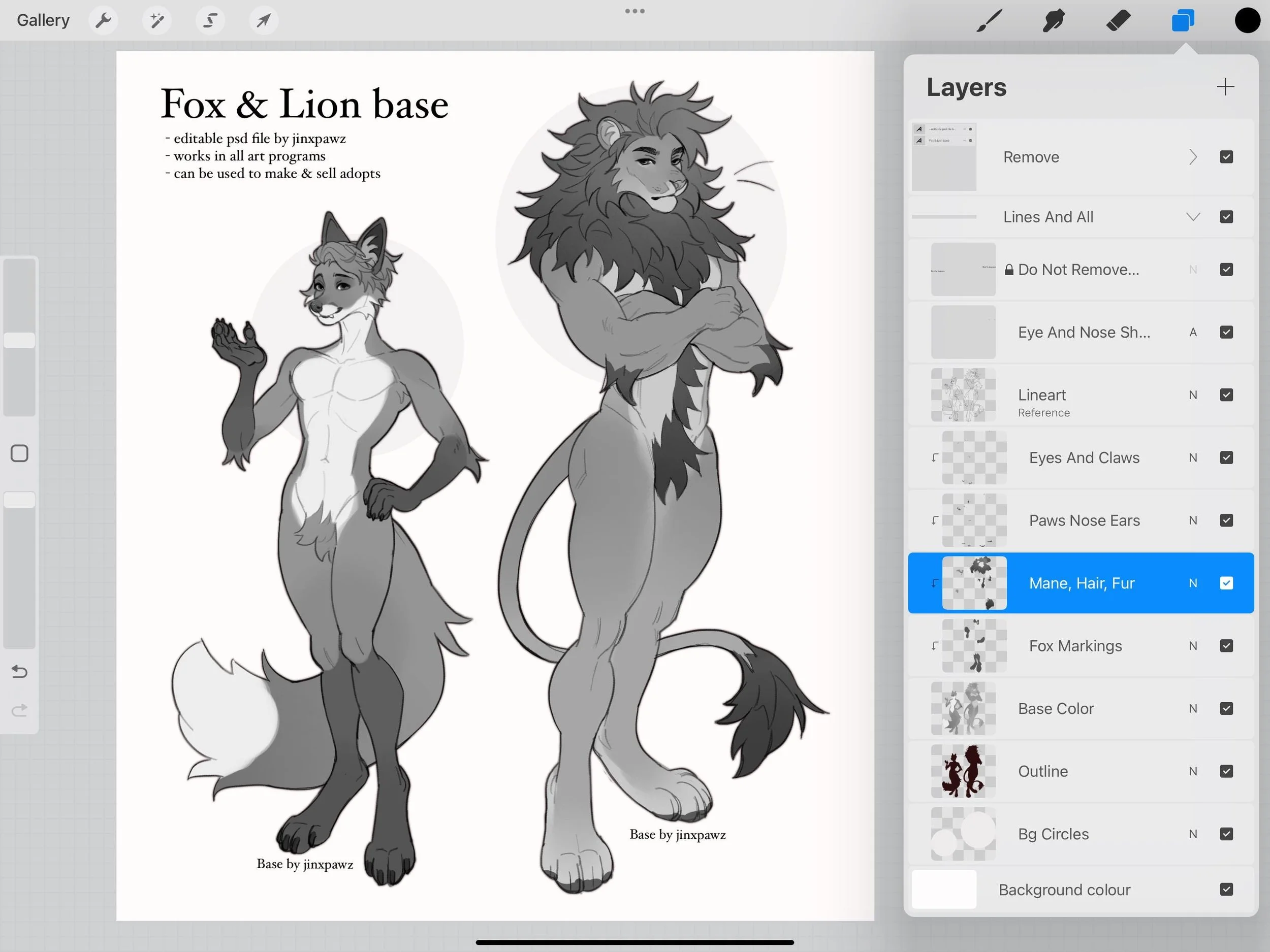
Task: Activate the Selection S tool
Action: point(210,21)
